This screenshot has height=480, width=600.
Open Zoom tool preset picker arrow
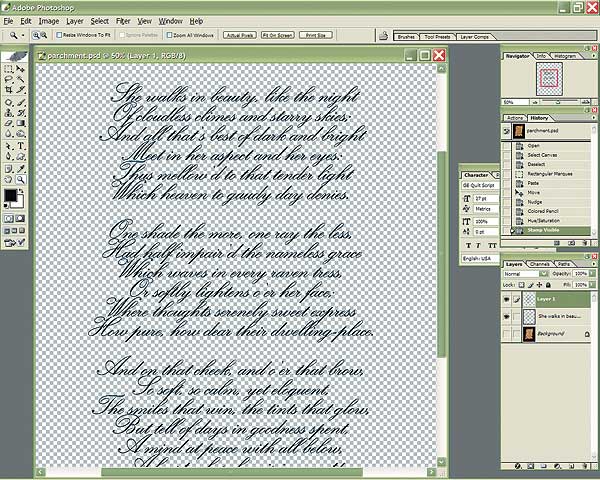click(23, 35)
